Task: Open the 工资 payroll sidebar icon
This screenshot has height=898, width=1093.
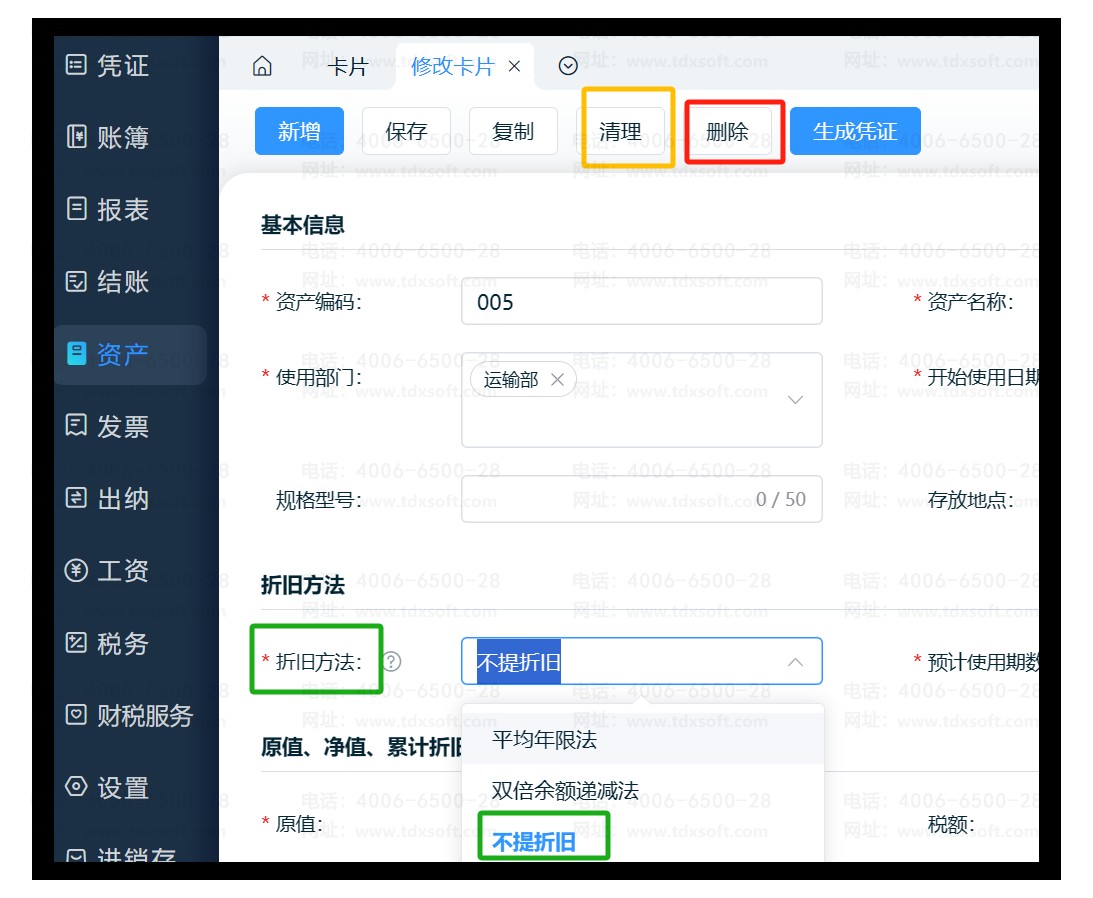Action: click(76, 571)
